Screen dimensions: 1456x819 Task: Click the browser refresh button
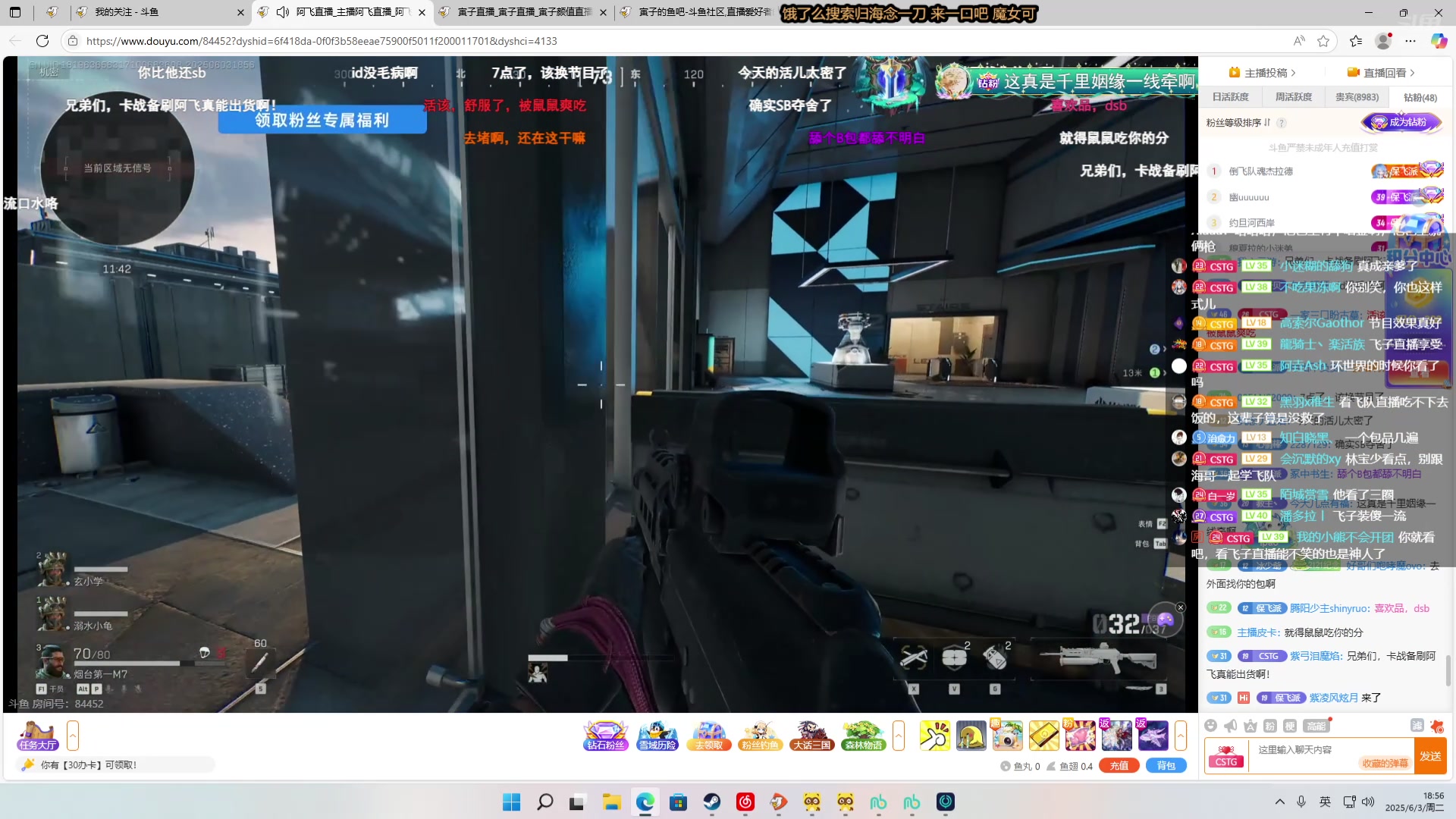(x=42, y=41)
